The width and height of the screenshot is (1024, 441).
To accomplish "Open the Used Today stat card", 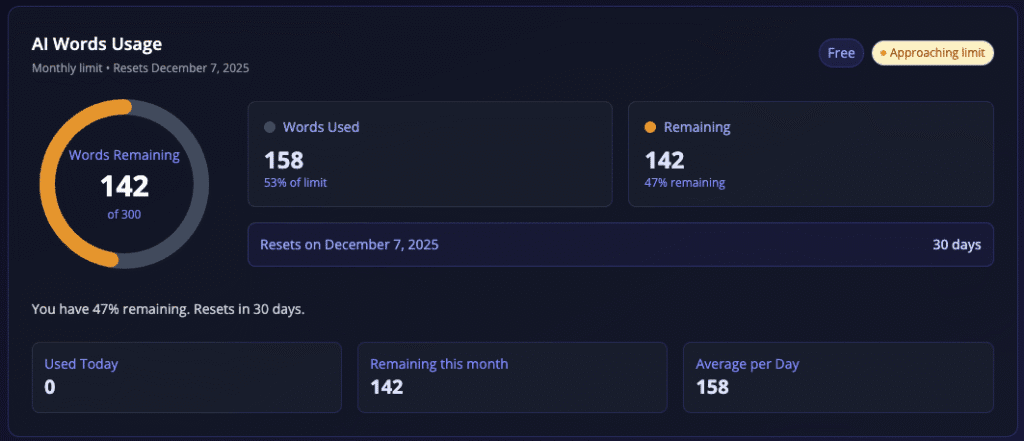I will point(186,377).
